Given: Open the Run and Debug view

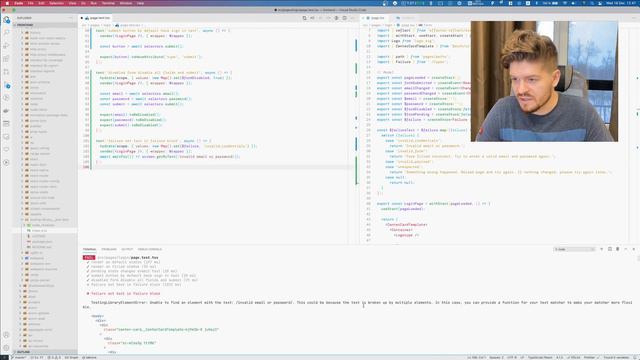Looking at the screenshot, I should (x=7, y=46).
